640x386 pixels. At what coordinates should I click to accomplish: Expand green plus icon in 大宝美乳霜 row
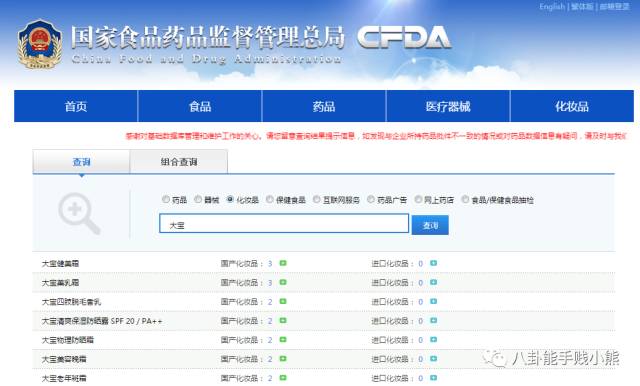pyautogui.click(x=283, y=282)
